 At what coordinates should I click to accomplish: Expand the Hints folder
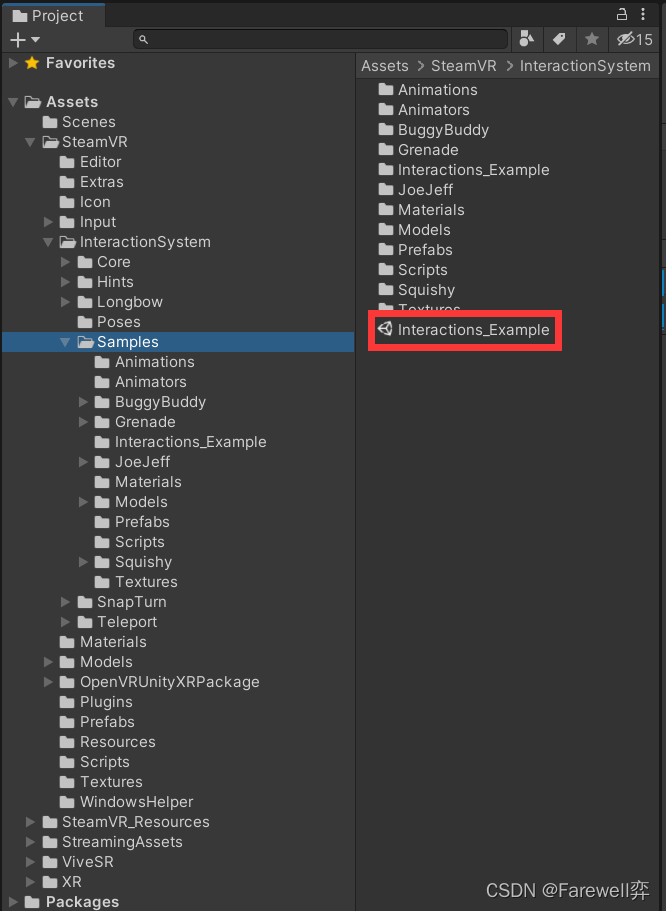[66, 282]
